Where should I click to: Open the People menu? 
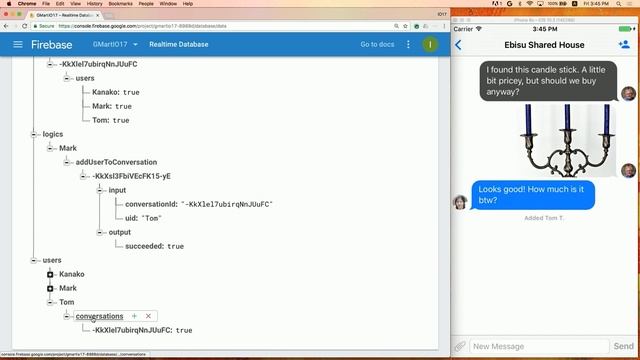click(146, 4)
